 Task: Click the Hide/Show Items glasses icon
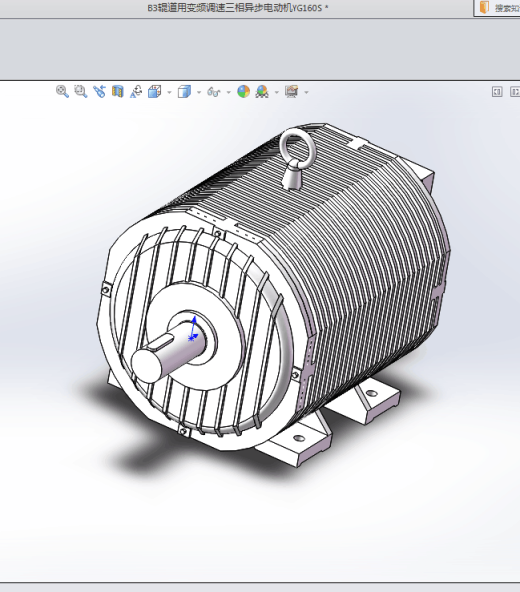click(x=214, y=92)
